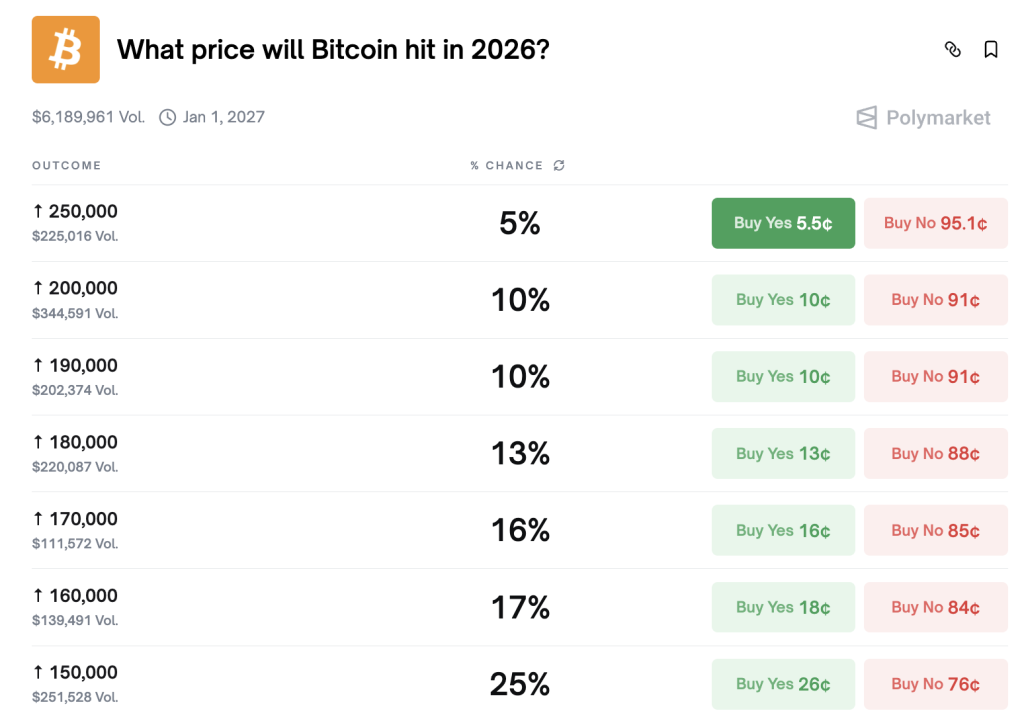Buy No at 76¢ for 150,000
This screenshot has height=721, width=1024.
click(x=935, y=685)
